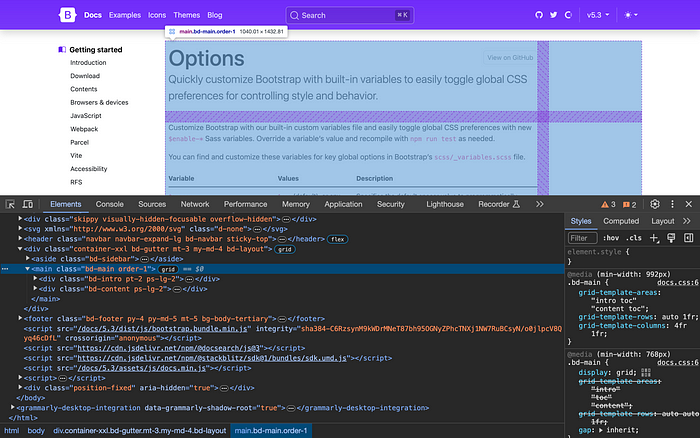Open the Twitter icon link in navbar
This screenshot has width=700, height=438.
tap(554, 15)
